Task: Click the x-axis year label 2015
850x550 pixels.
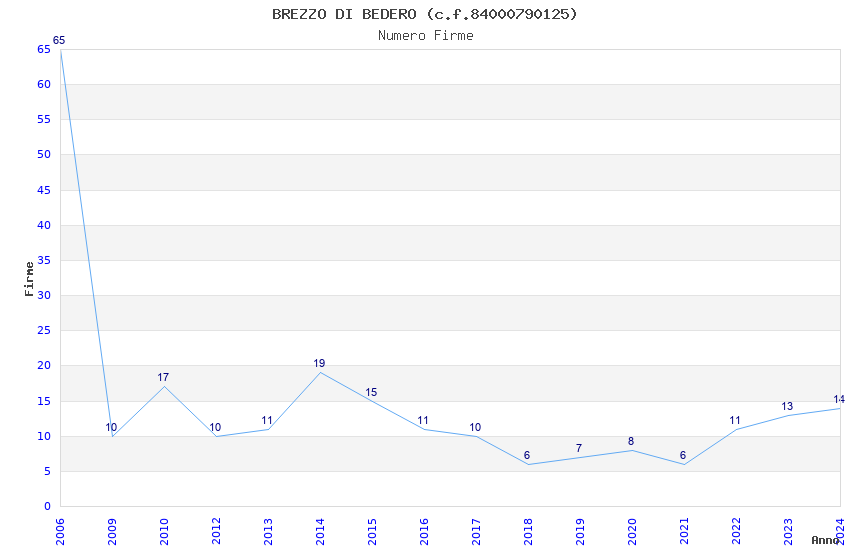Action: [x=372, y=531]
